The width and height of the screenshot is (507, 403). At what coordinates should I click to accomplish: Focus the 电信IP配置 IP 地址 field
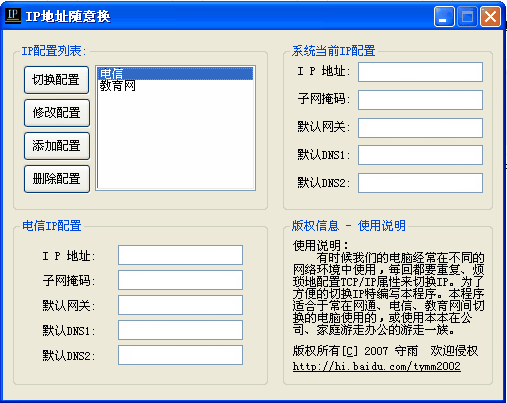tap(180, 255)
